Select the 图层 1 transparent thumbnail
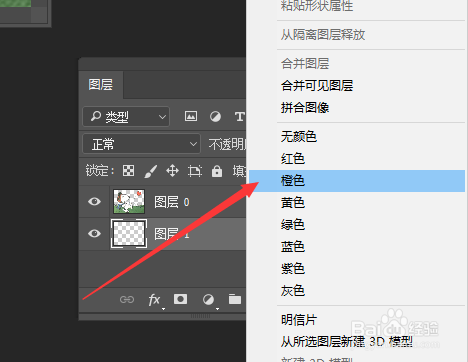468x362 pixels. pyautogui.click(x=129, y=234)
